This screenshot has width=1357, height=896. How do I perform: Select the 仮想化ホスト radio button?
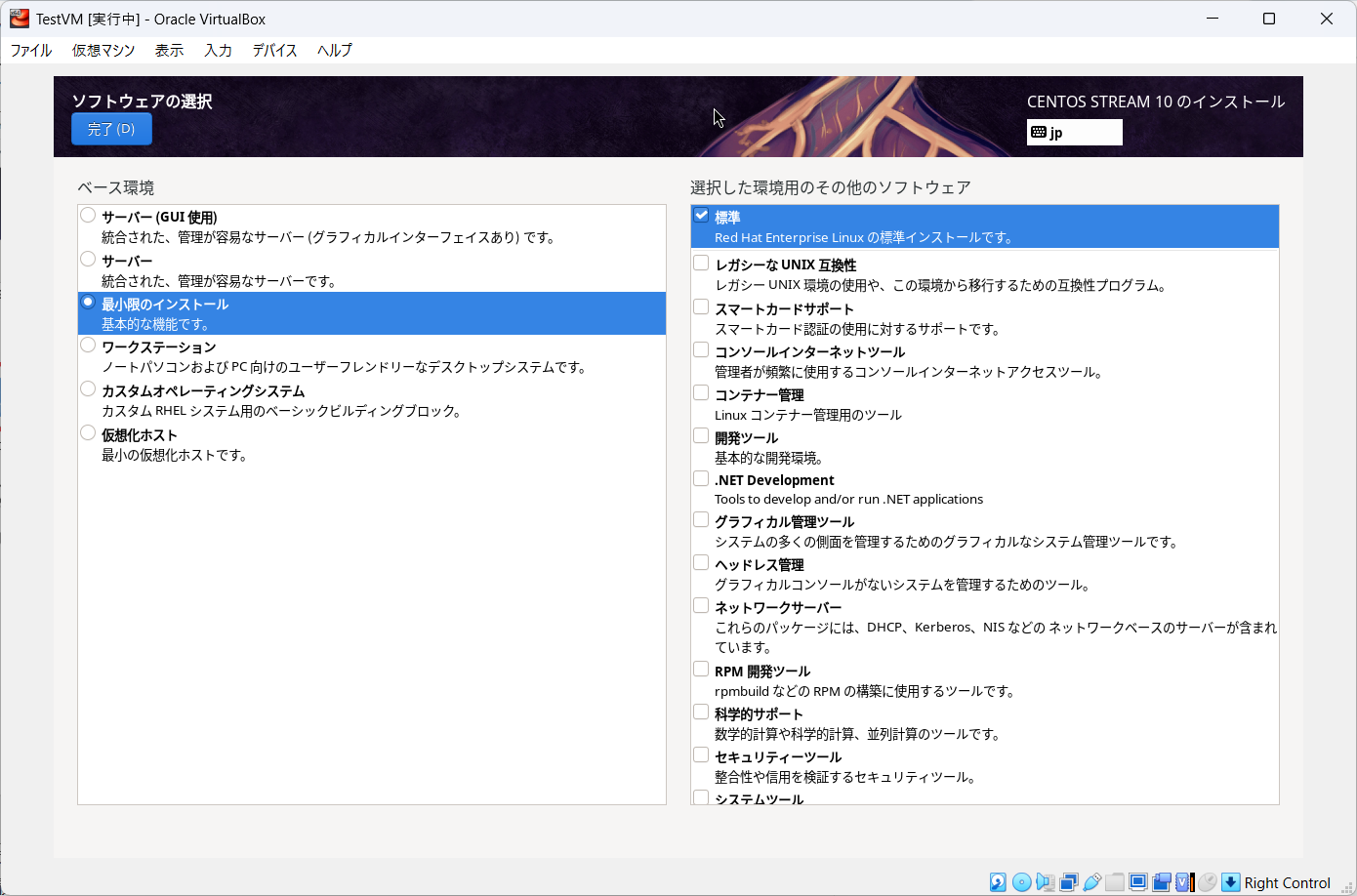88,433
